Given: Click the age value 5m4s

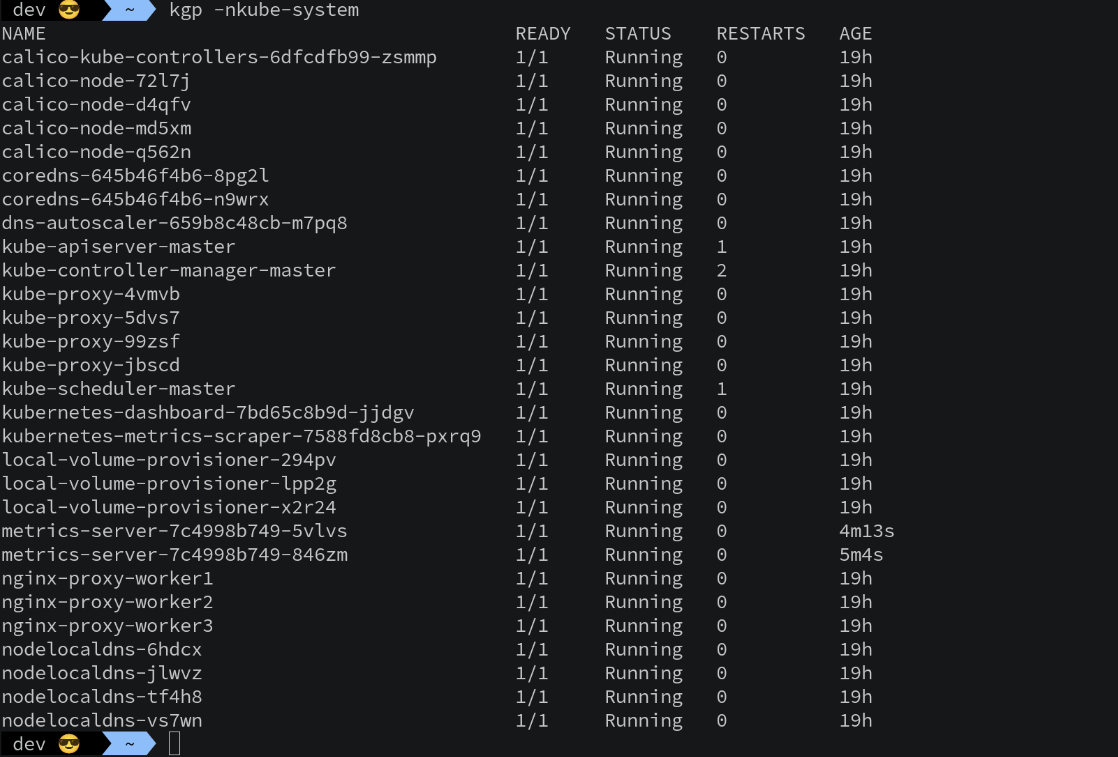Looking at the screenshot, I should click(x=861, y=555).
